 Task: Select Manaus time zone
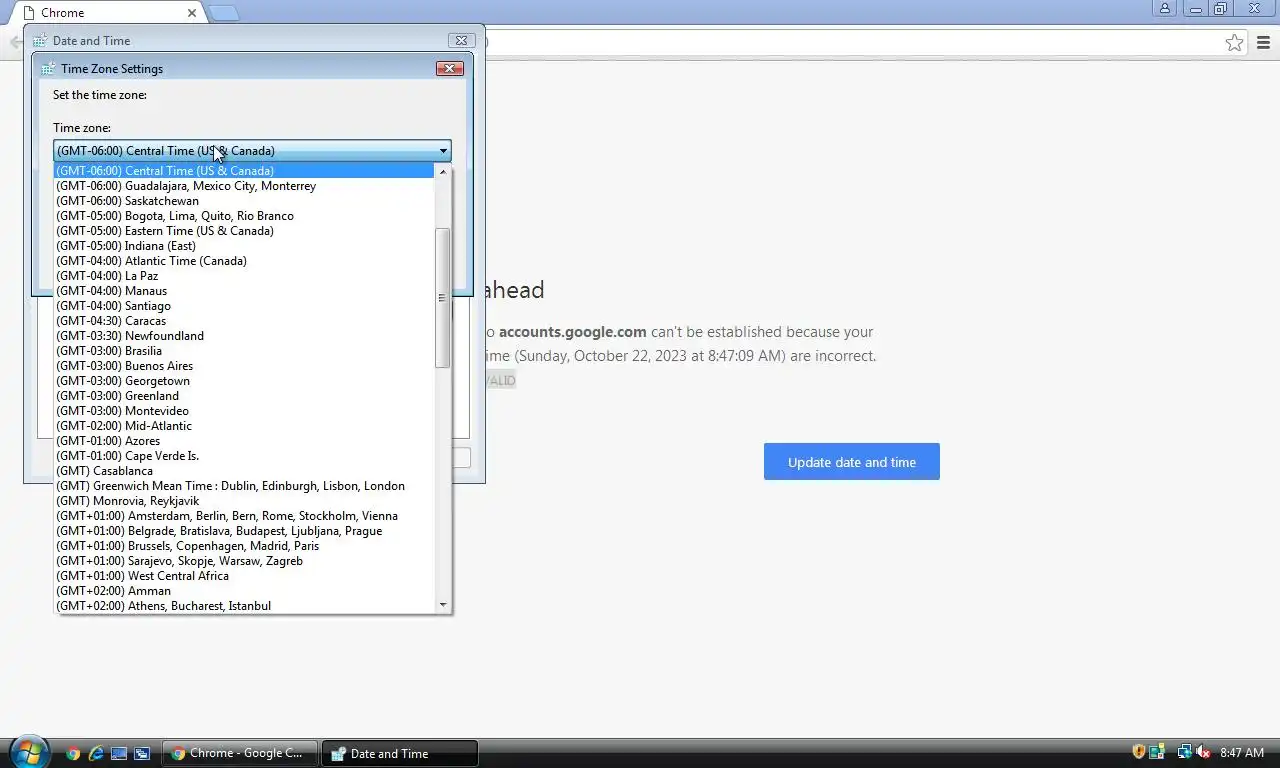(244, 291)
